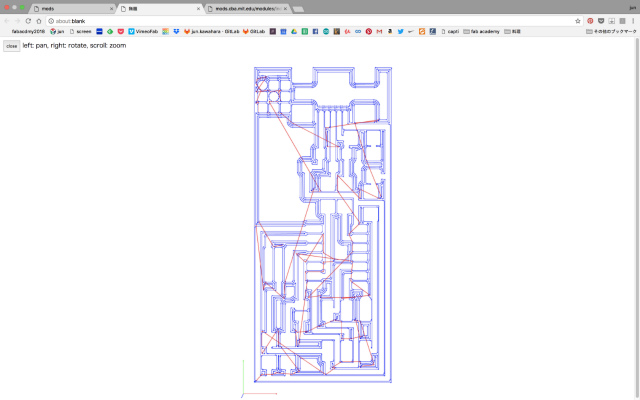Reload the page with the refresh icon
Image resolution: width=640 pixels, height=400 pixels.
point(28,21)
